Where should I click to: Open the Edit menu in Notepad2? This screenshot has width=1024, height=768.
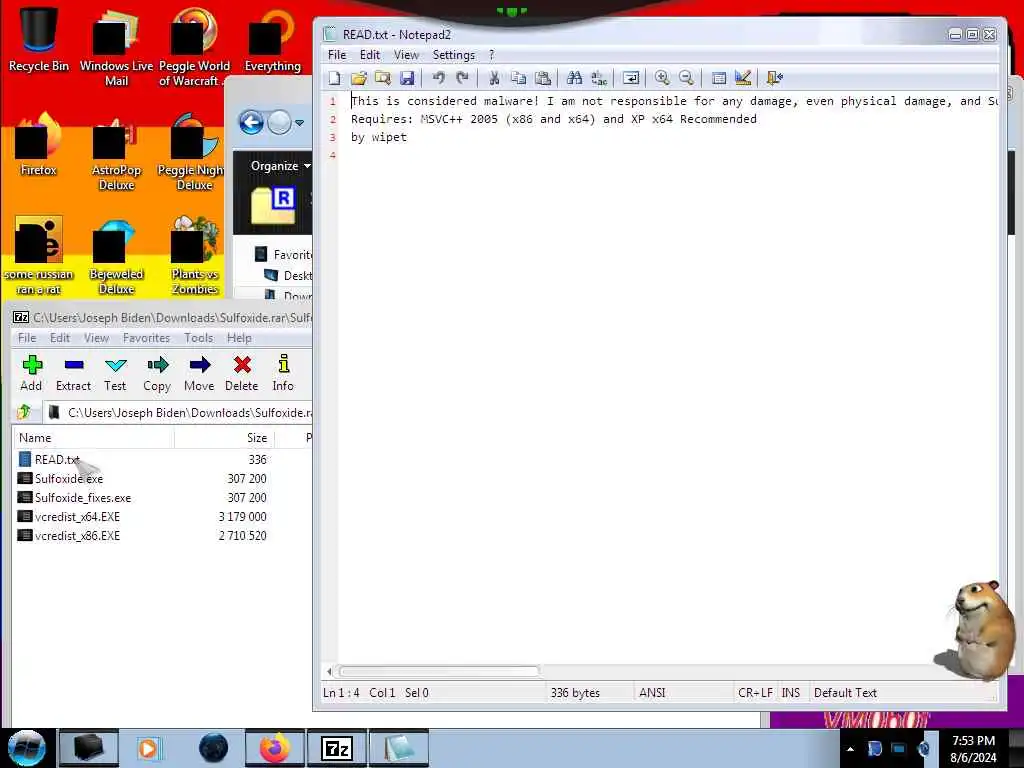(370, 55)
